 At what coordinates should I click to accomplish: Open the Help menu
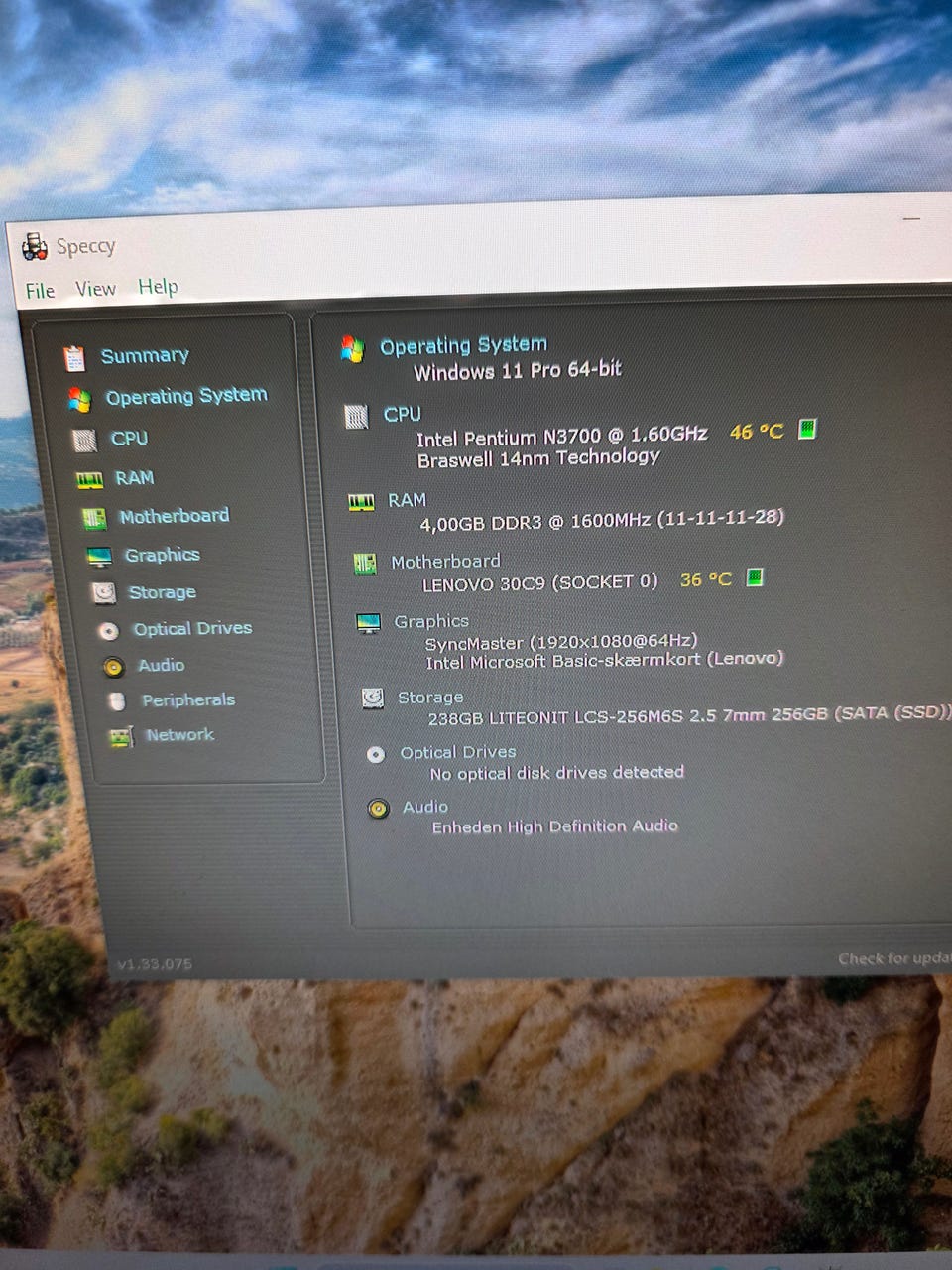pos(158,287)
